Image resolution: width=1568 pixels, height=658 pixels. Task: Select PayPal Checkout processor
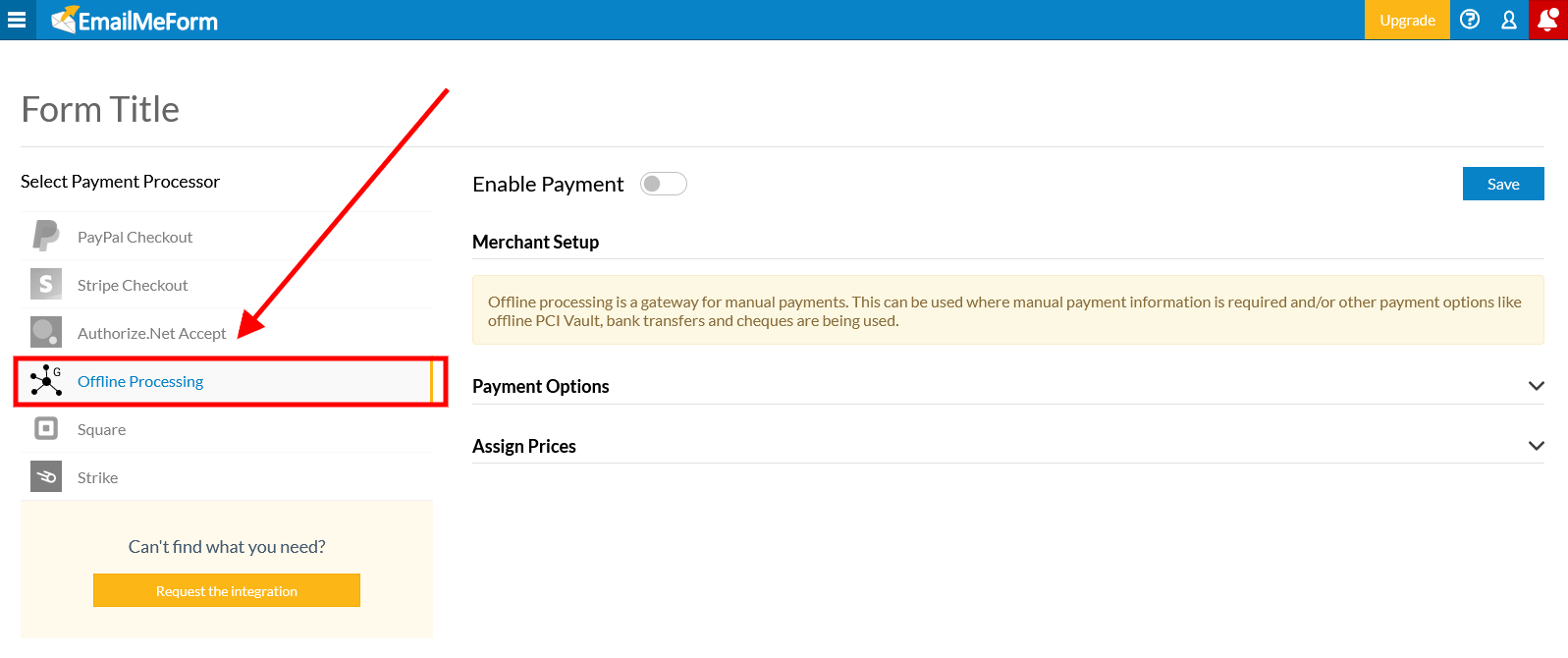coord(227,237)
